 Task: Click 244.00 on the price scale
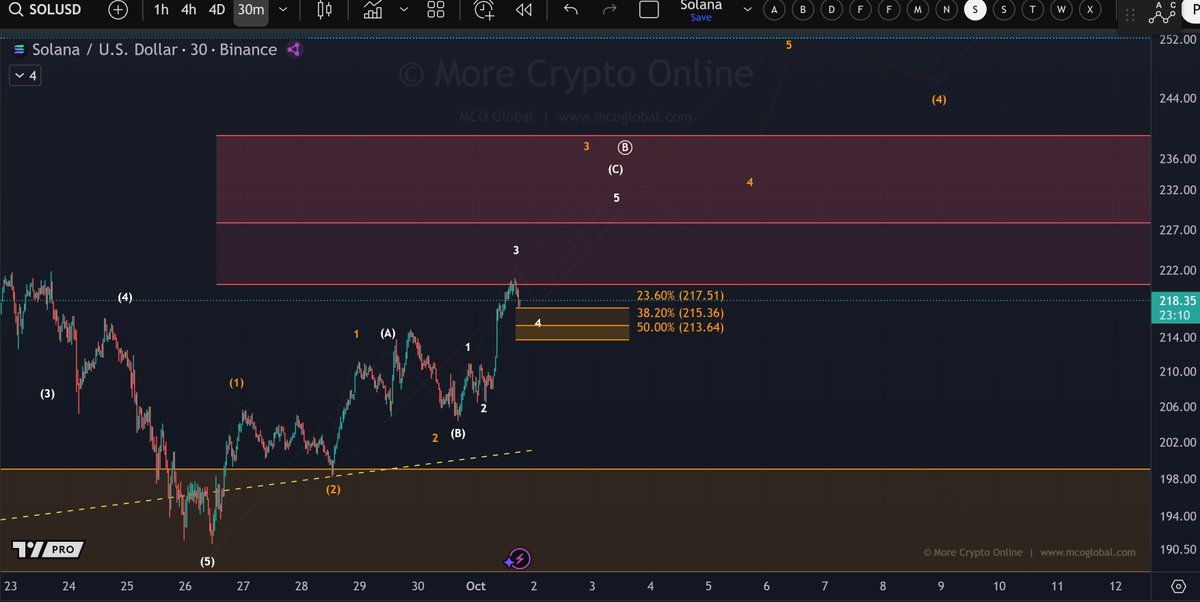point(1176,98)
